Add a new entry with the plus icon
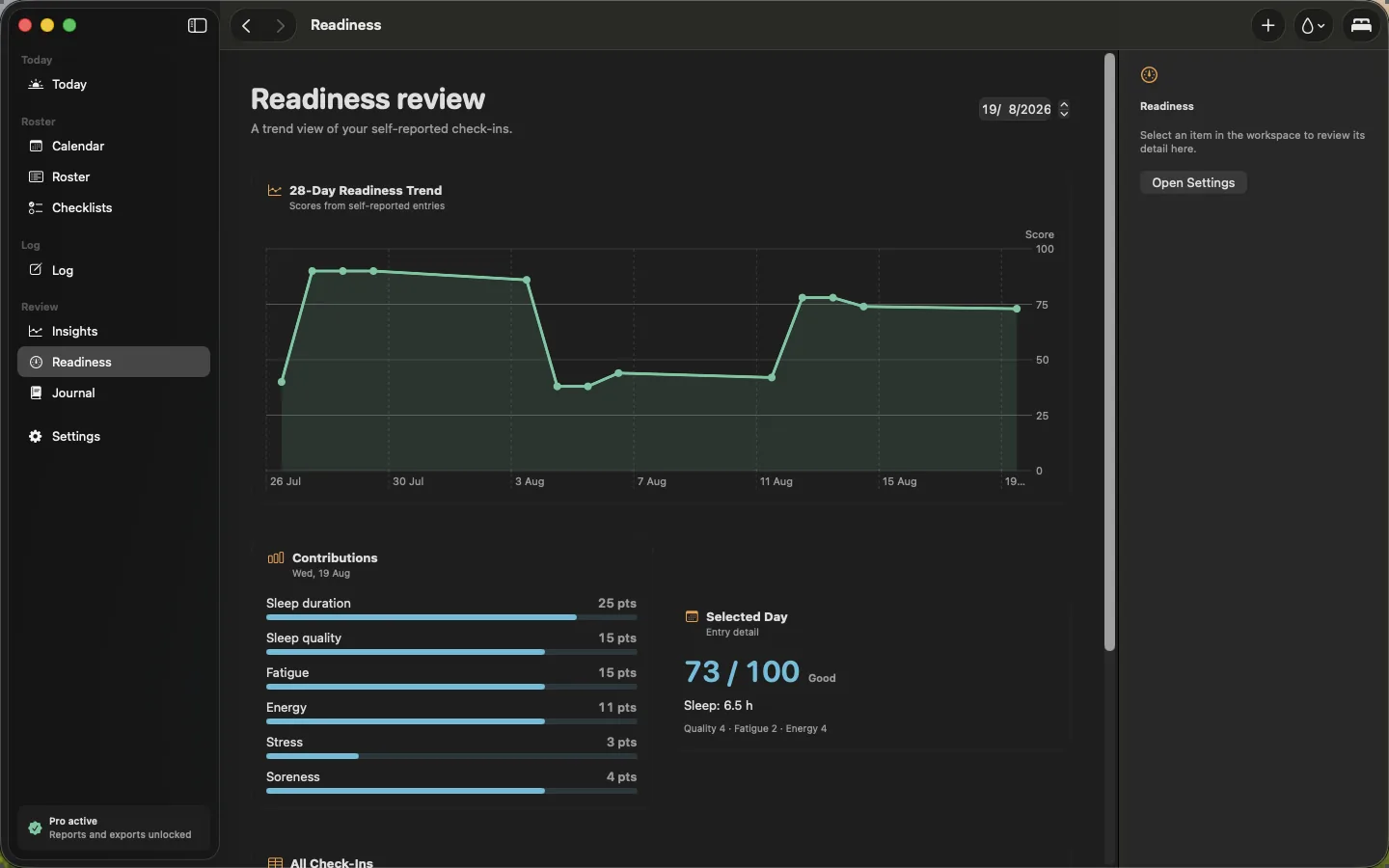1389x868 pixels. [1268, 26]
